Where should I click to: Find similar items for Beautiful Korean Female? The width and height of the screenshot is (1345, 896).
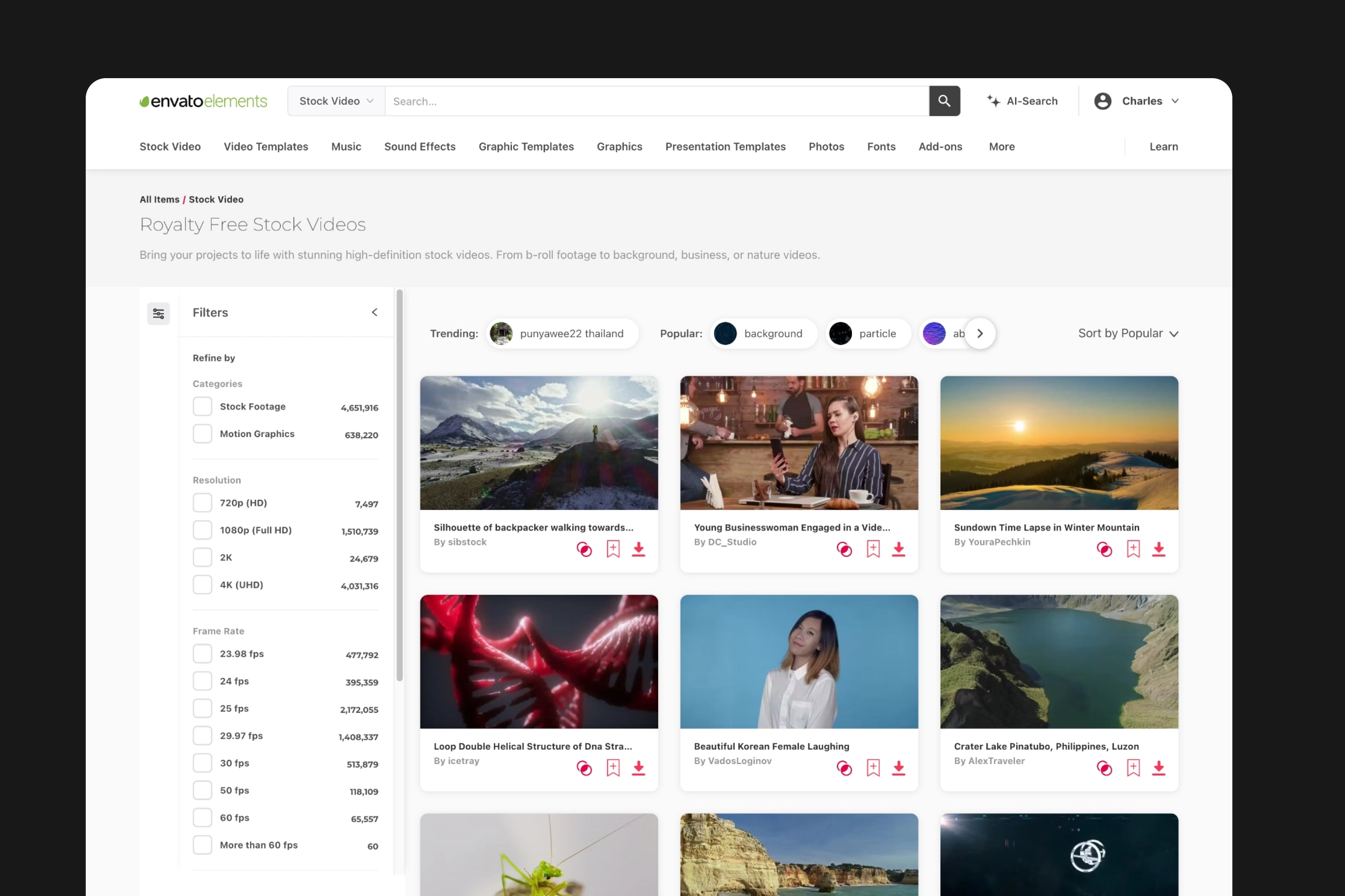(844, 769)
